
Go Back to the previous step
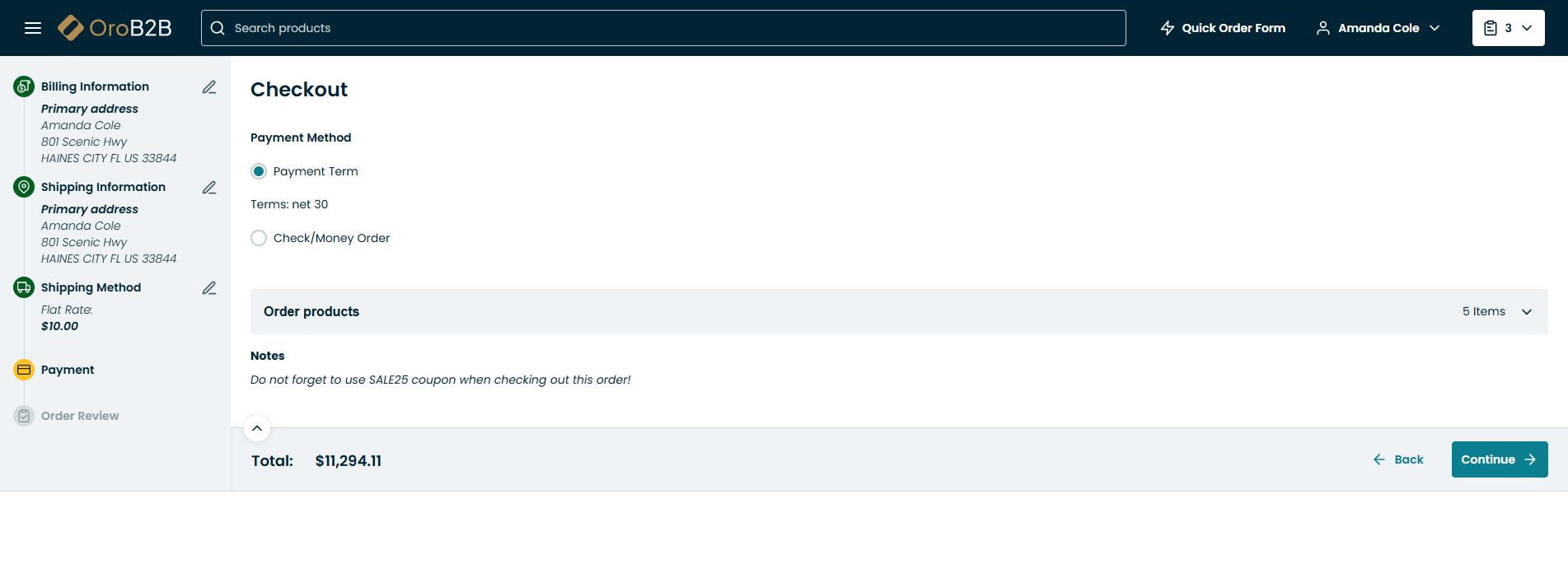[1398, 459]
